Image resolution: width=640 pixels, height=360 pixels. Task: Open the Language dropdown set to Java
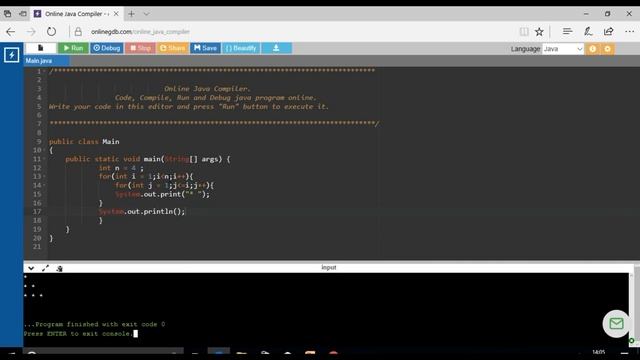click(x=563, y=49)
